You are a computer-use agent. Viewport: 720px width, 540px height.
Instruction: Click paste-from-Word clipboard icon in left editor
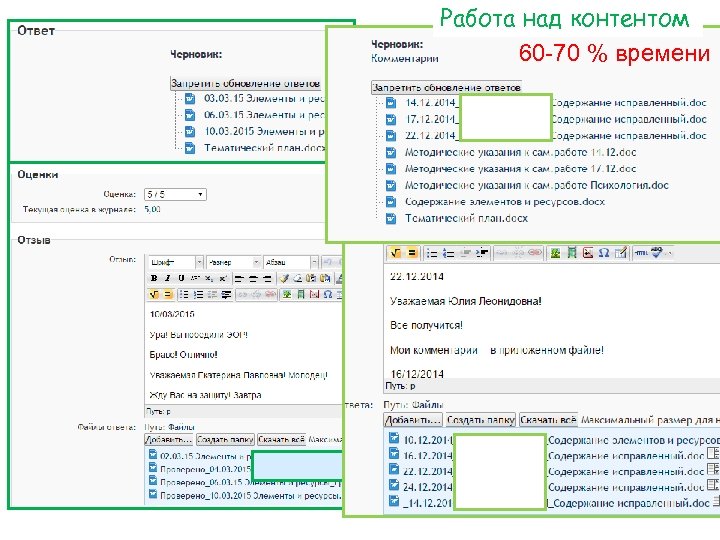(x=325, y=278)
